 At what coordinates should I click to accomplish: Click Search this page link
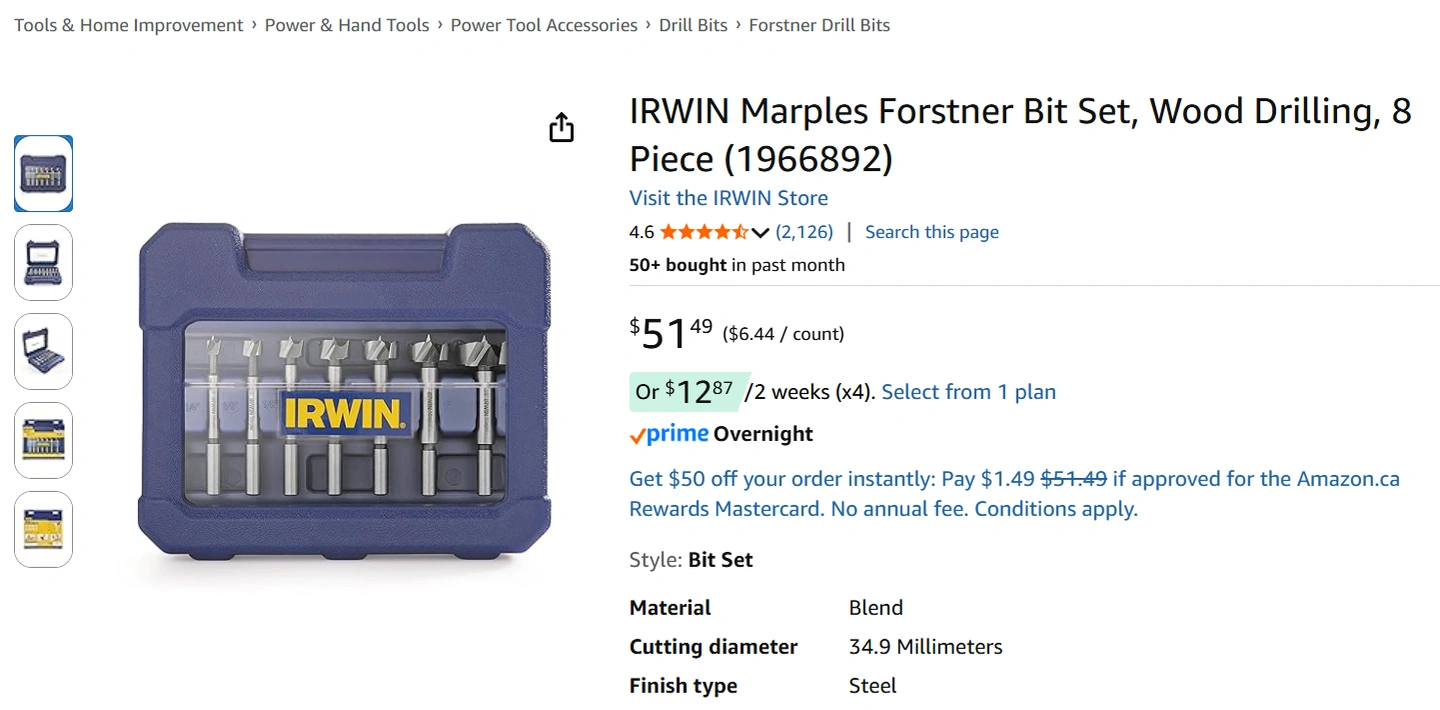click(931, 232)
